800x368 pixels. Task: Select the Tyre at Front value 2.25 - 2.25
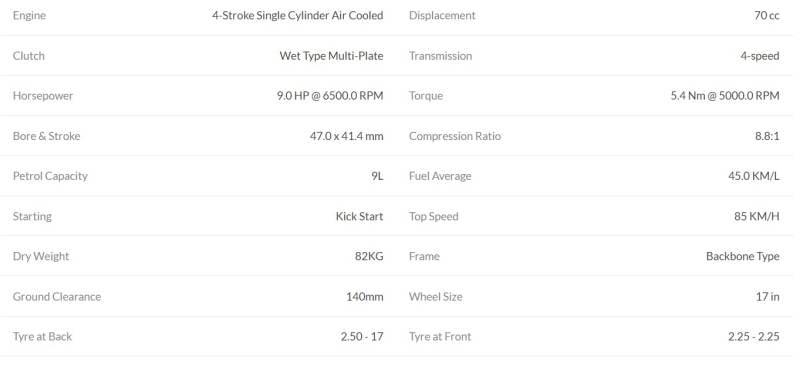point(754,336)
